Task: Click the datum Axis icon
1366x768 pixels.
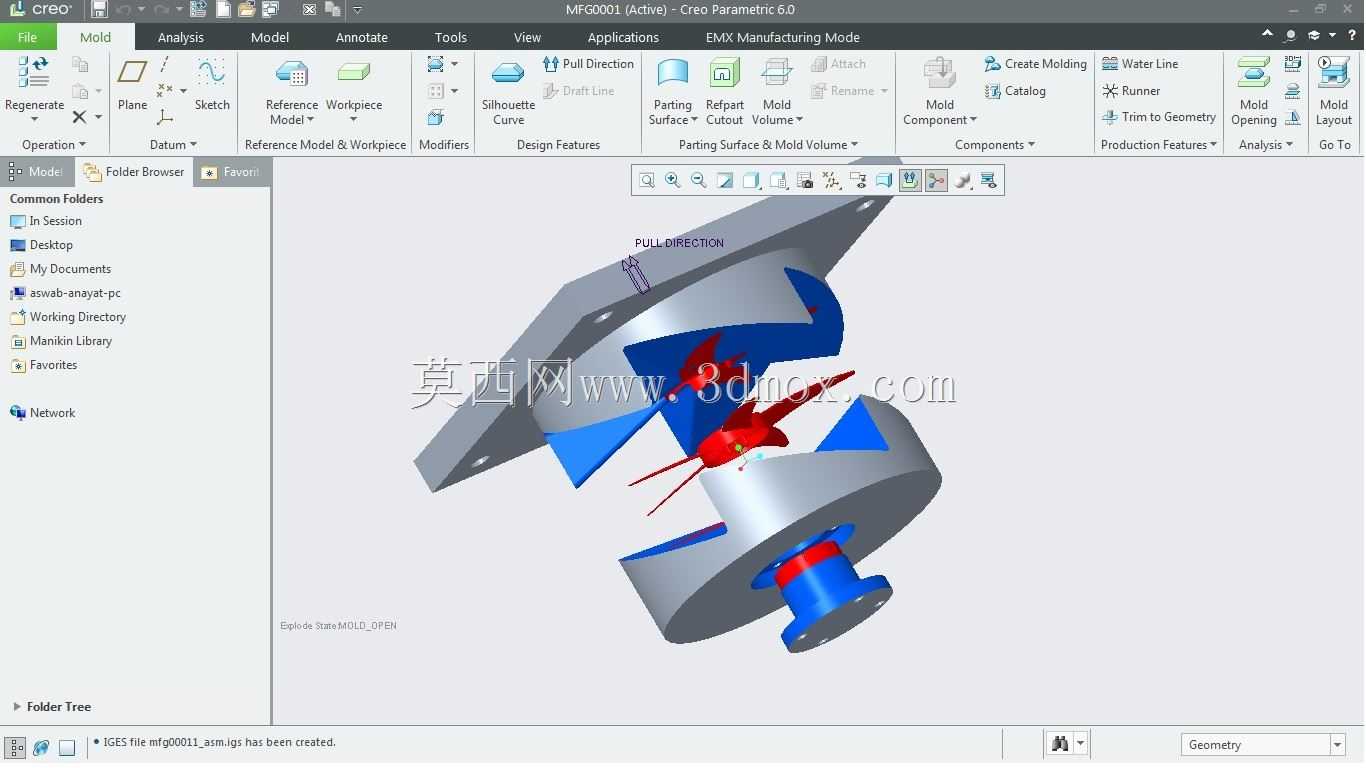Action: tap(165, 64)
